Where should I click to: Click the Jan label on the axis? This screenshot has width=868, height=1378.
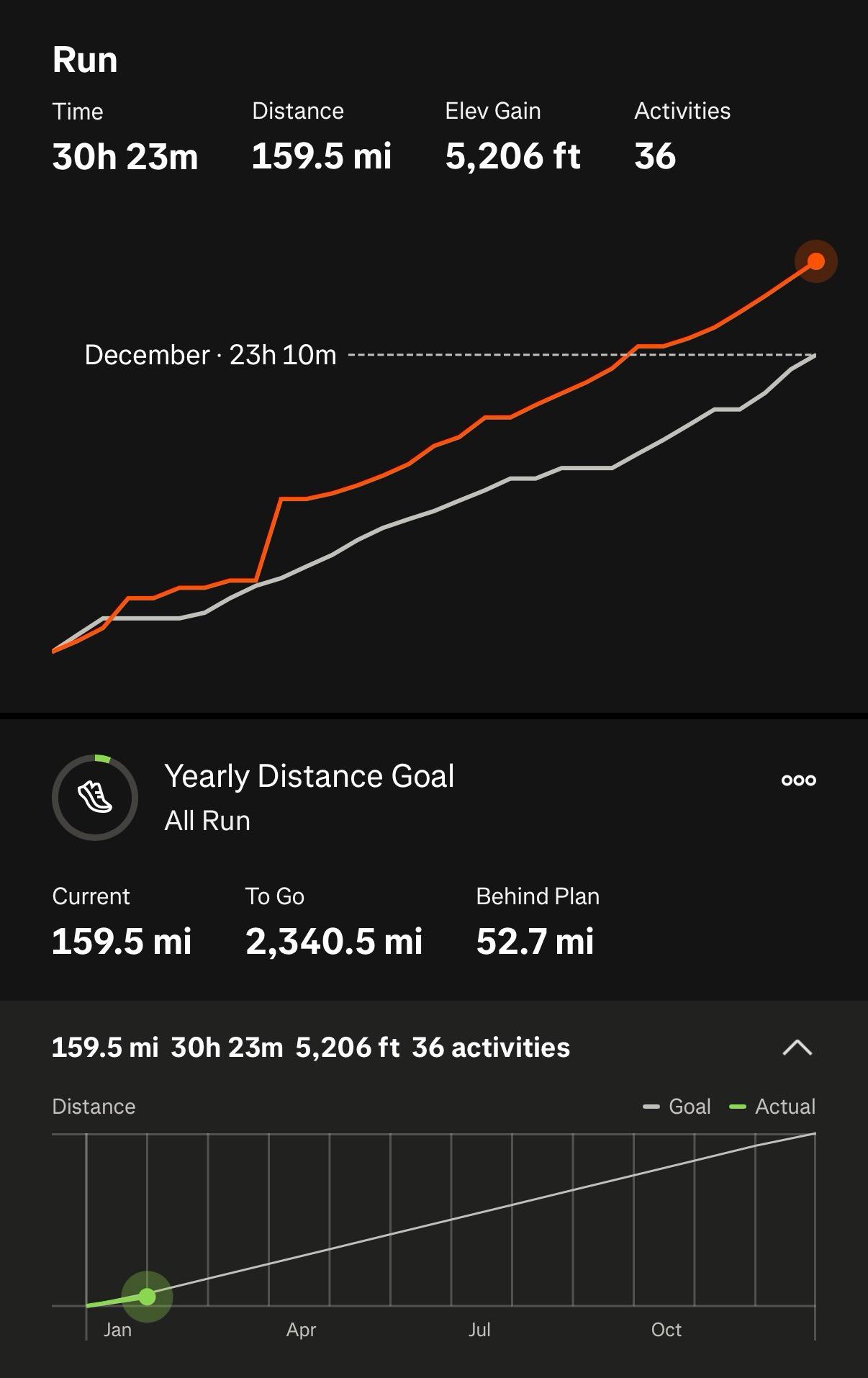coord(117,1330)
